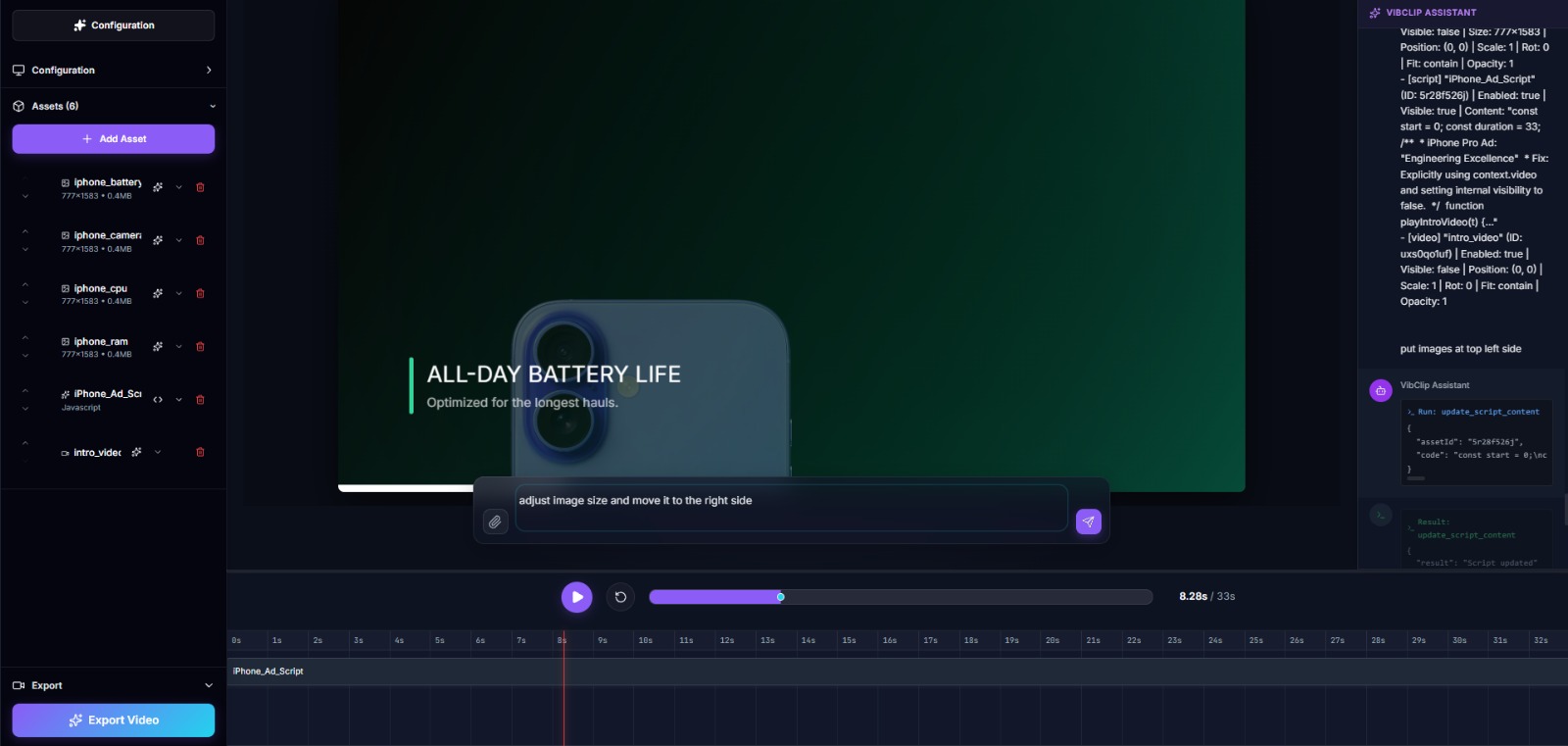Click sparkle AI icon for iphone_battery

coord(158,187)
